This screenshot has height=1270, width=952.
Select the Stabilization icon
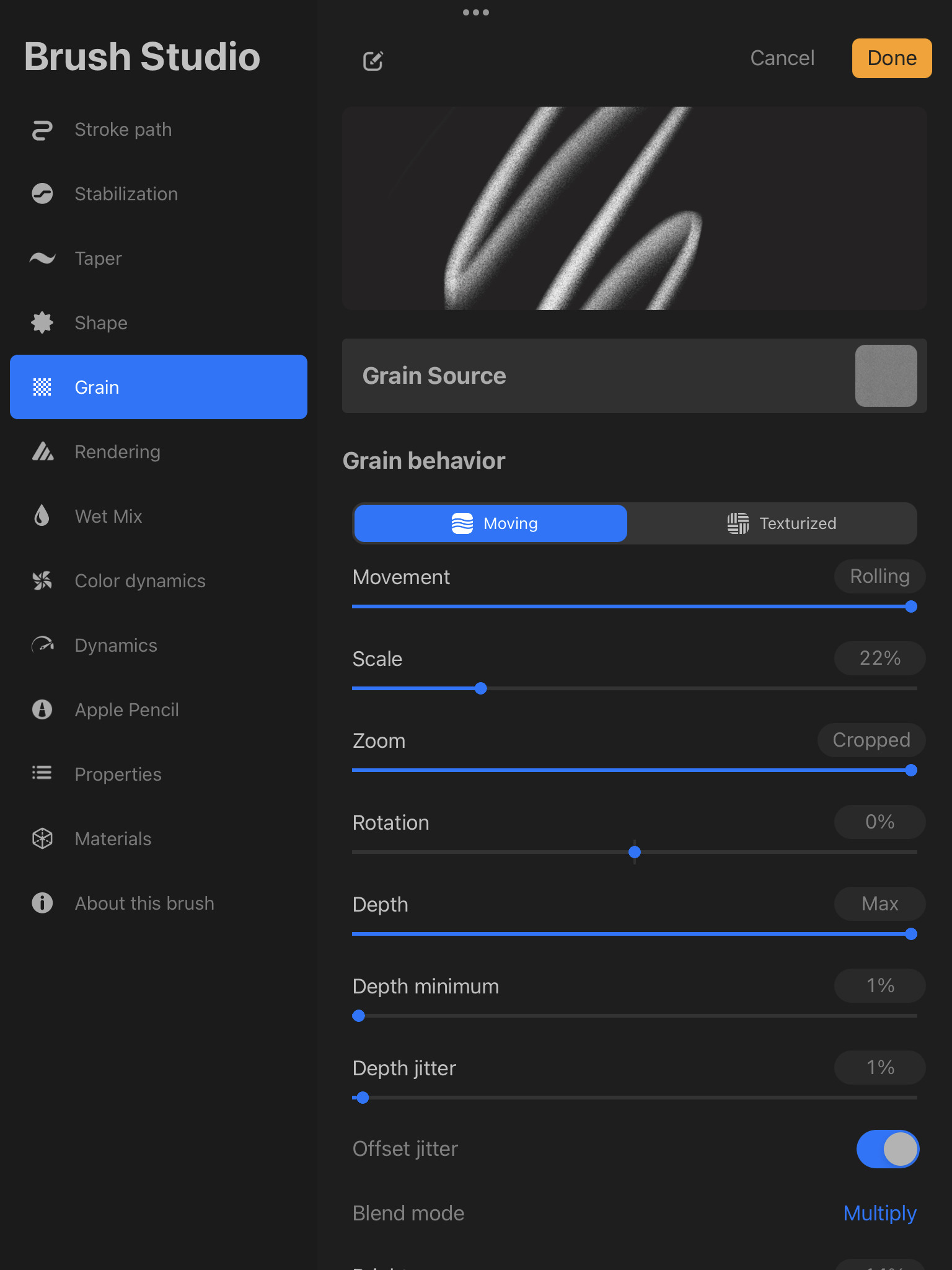[42, 194]
